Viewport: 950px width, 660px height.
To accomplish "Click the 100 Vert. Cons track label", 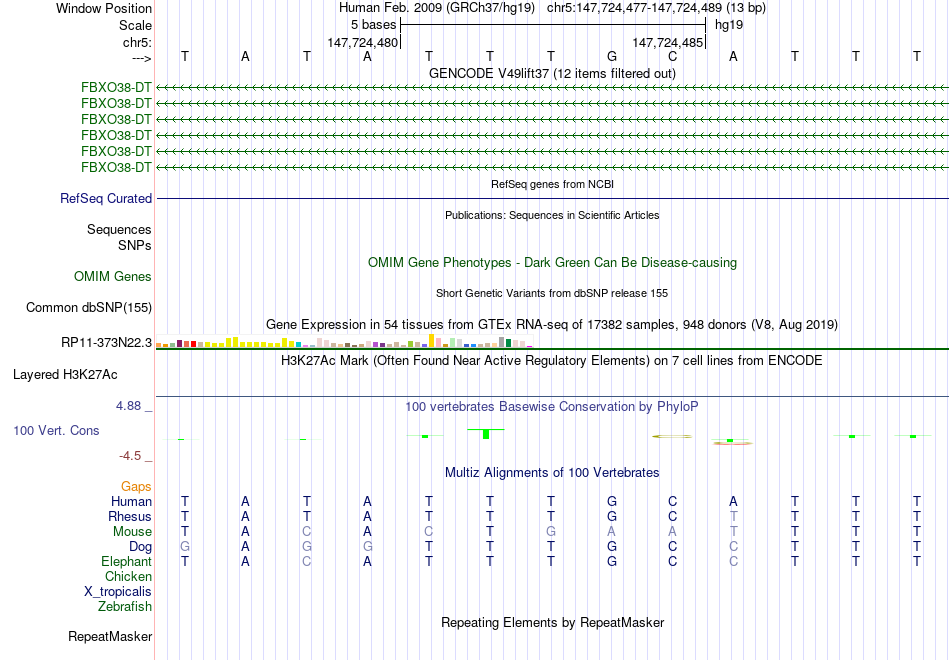I will click(x=56, y=430).
